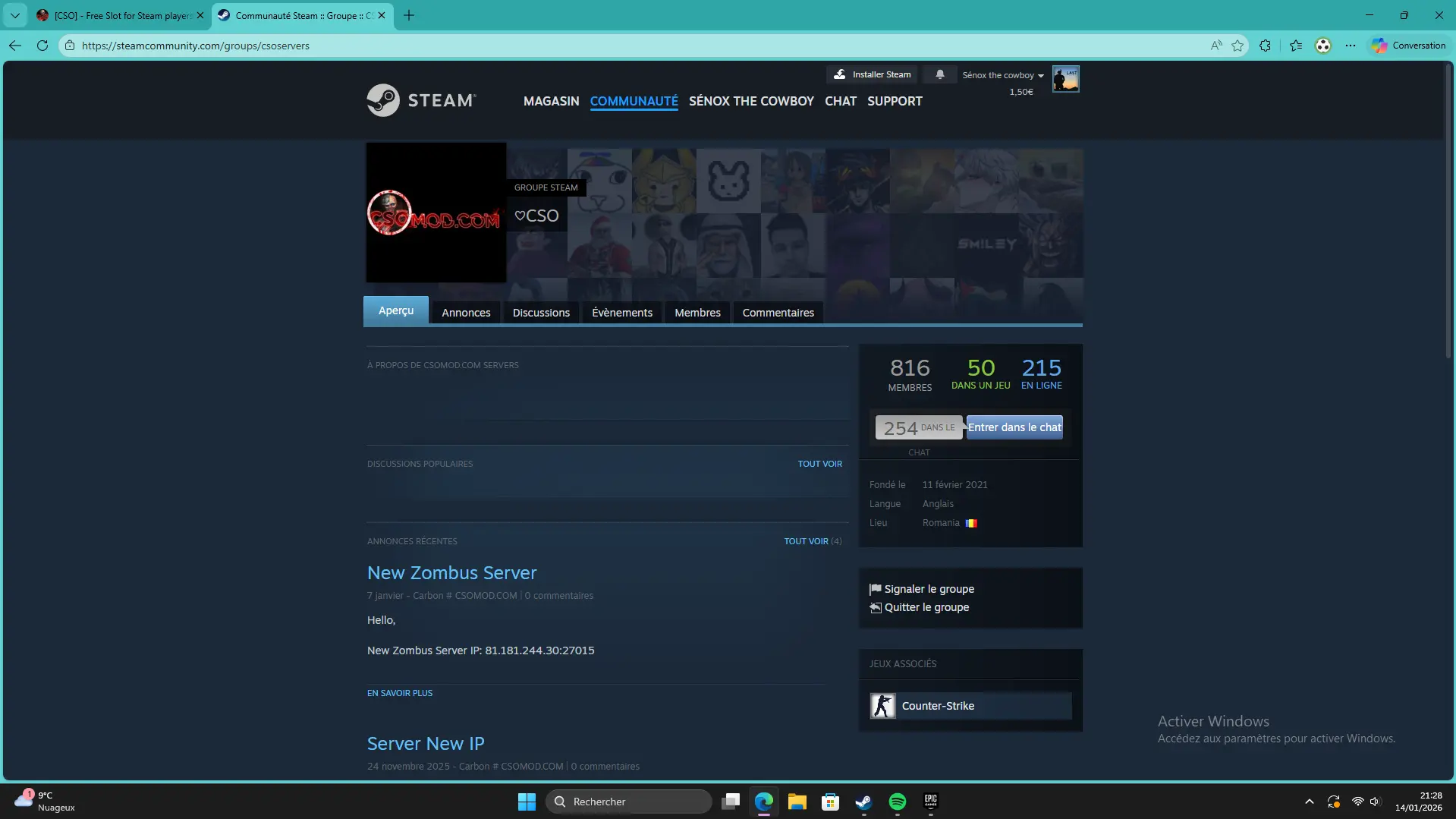The width and height of the screenshot is (1456, 819).
Task: Open the SÉNOX THE COWBOY menu
Action: click(751, 101)
